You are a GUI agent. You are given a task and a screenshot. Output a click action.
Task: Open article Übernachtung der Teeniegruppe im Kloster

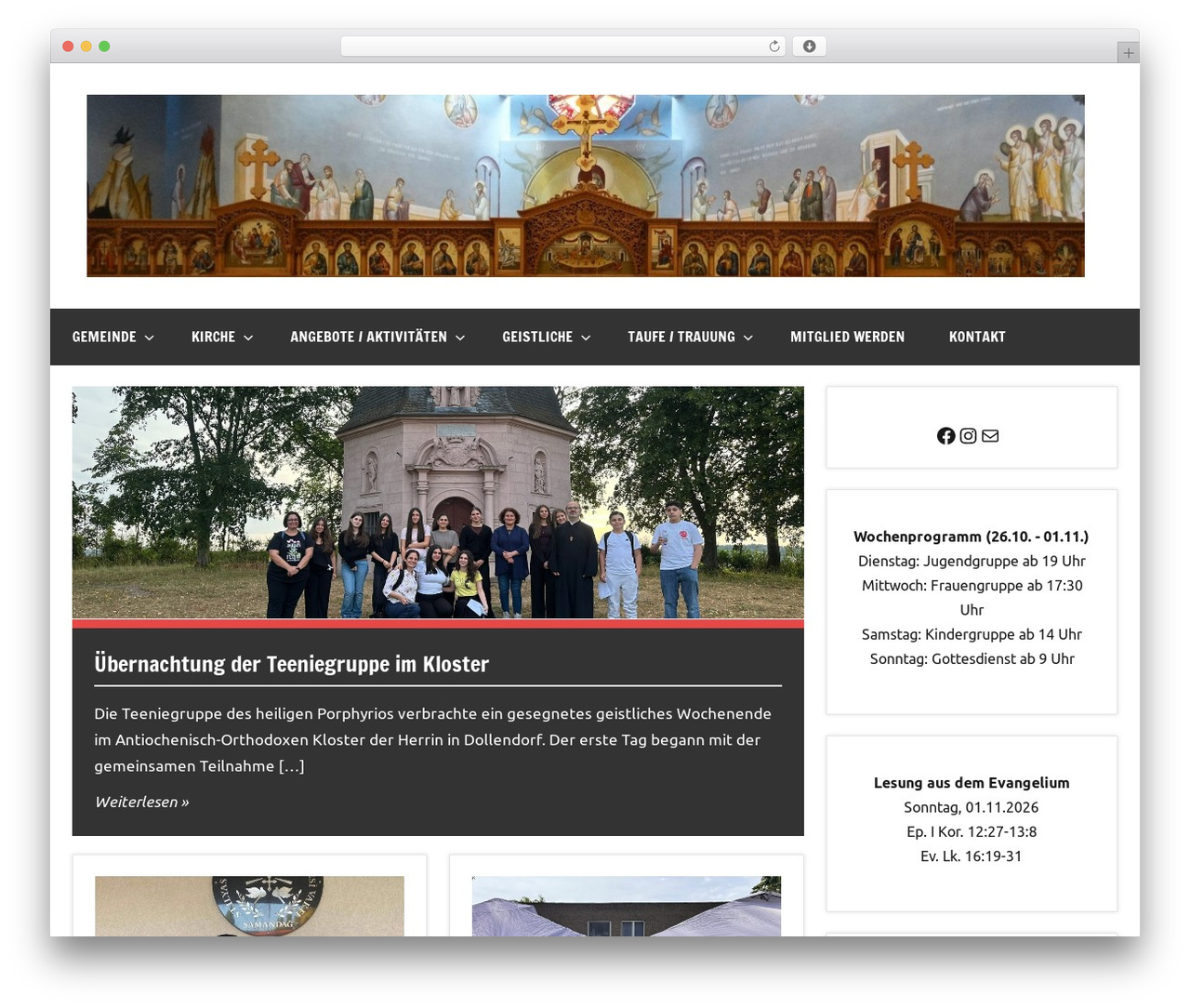[x=291, y=664]
